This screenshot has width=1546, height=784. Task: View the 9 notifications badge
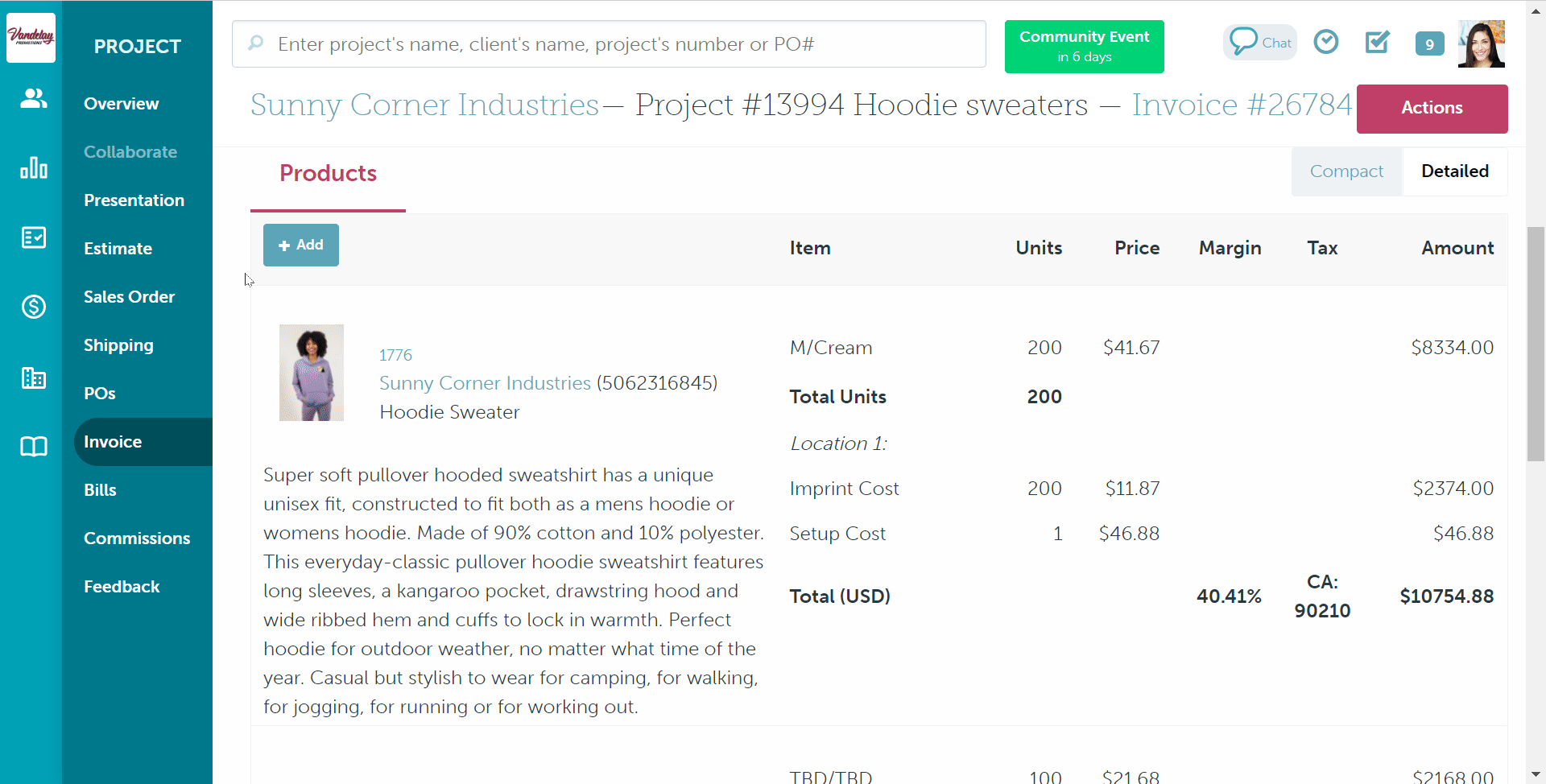tap(1429, 44)
